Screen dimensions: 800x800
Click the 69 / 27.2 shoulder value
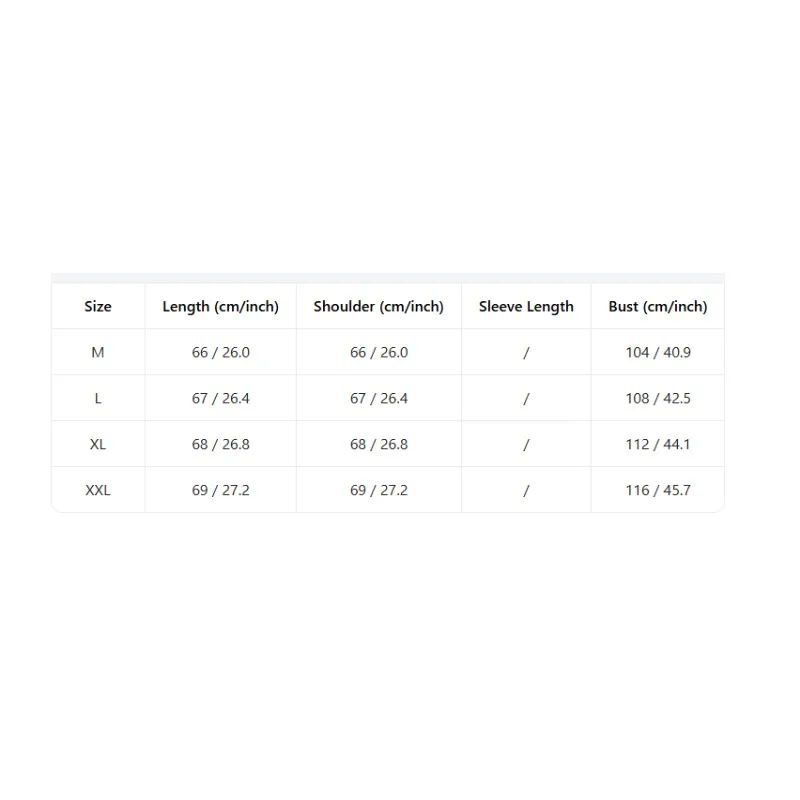click(x=379, y=490)
